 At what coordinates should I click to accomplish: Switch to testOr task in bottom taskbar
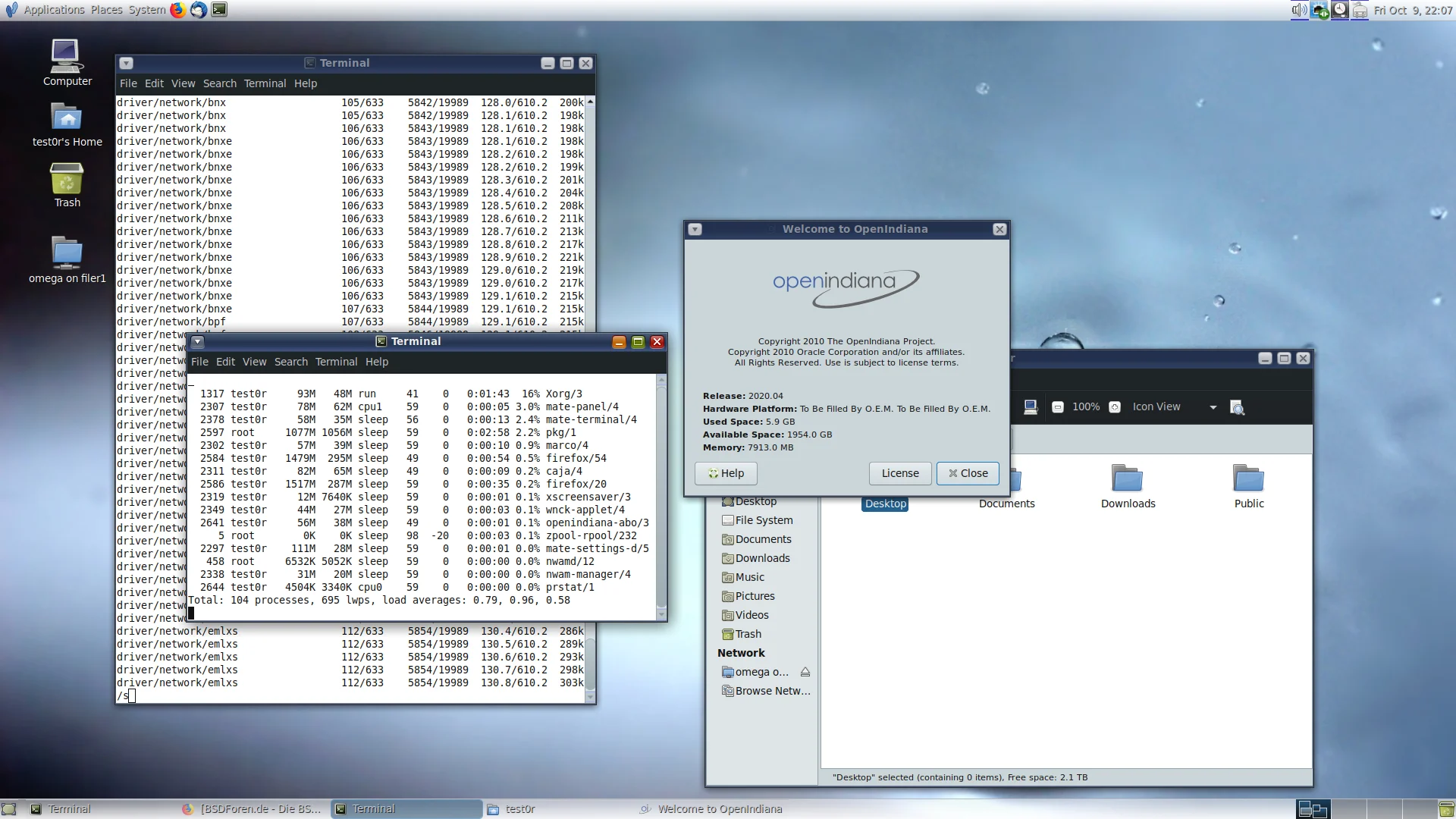[519, 809]
